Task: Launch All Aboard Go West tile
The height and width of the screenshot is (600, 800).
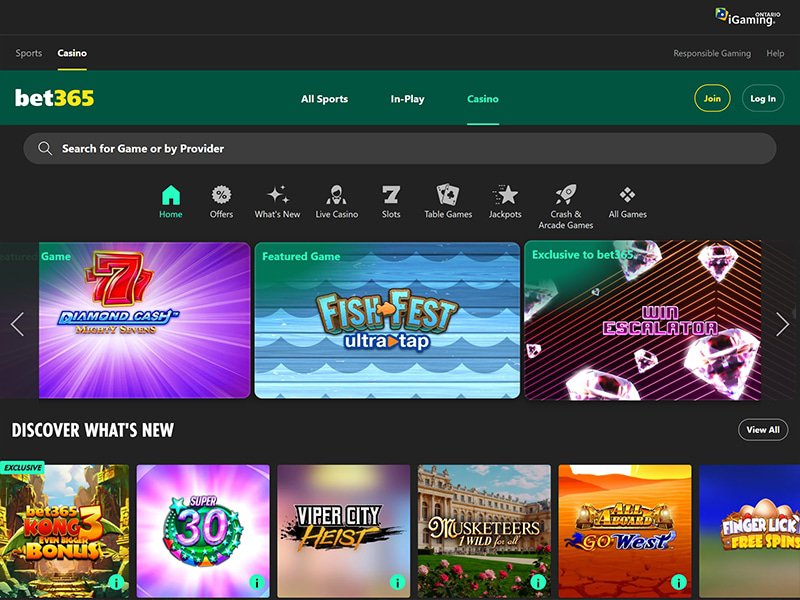Action: pyautogui.click(x=625, y=531)
